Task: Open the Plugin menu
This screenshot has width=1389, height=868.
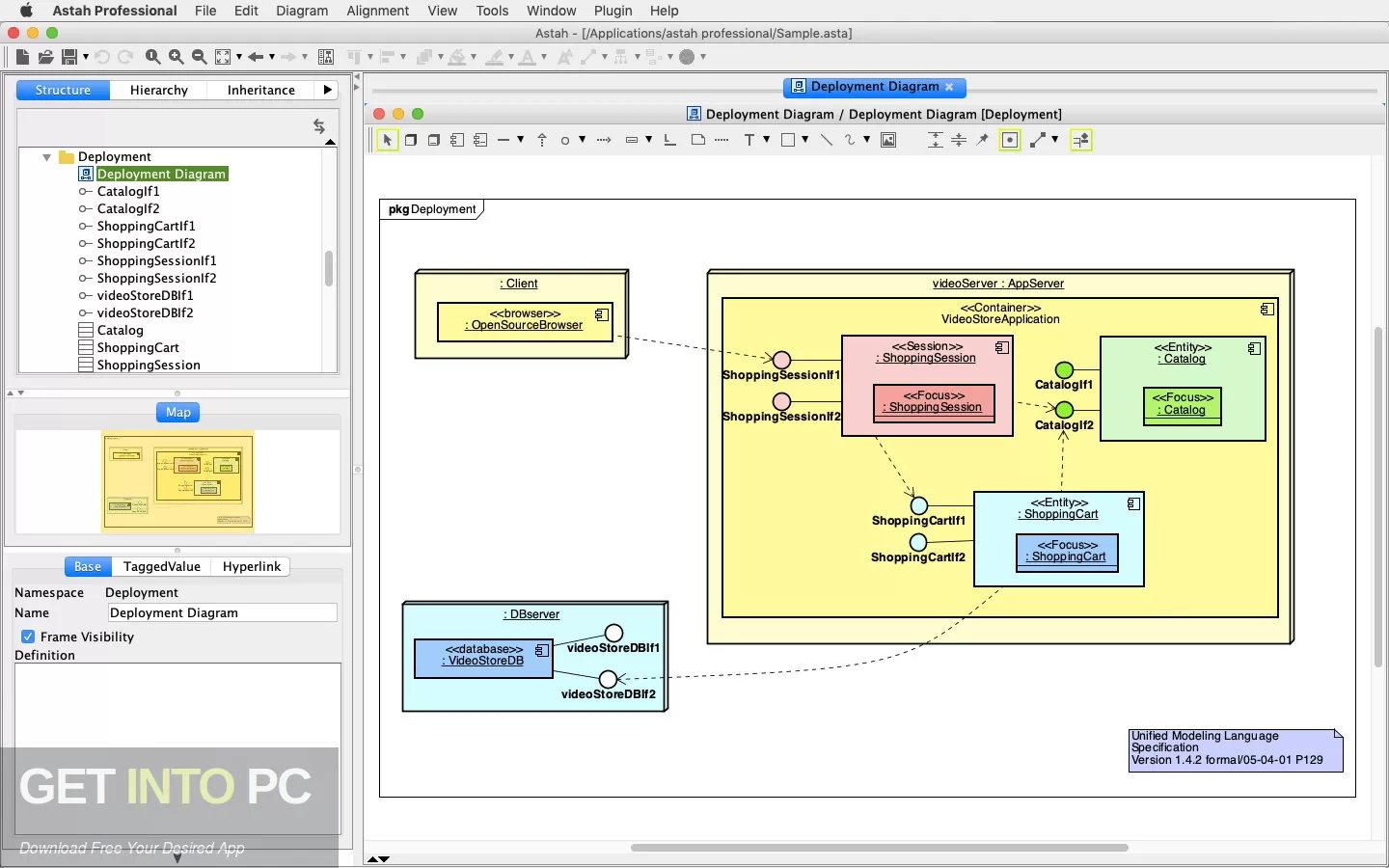Action: coord(613,11)
